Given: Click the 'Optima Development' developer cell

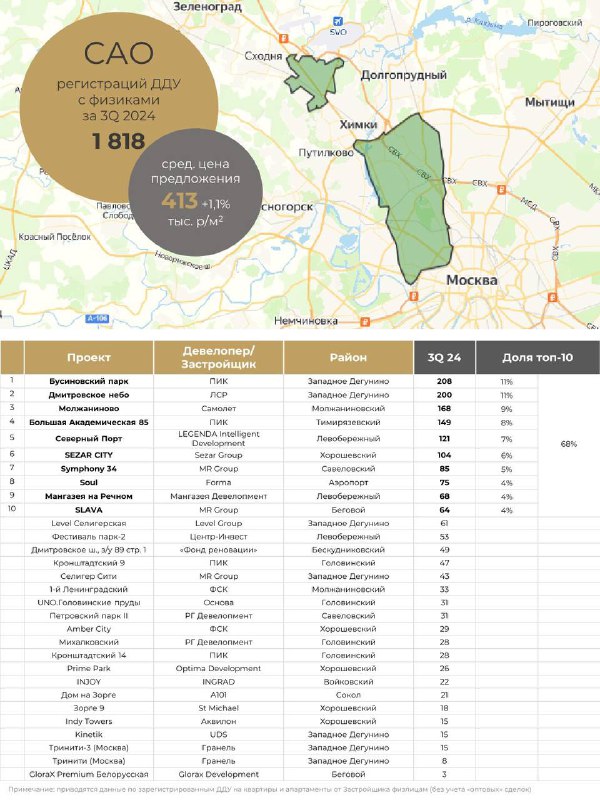Looking at the screenshot, I should (x=218, y=668).
